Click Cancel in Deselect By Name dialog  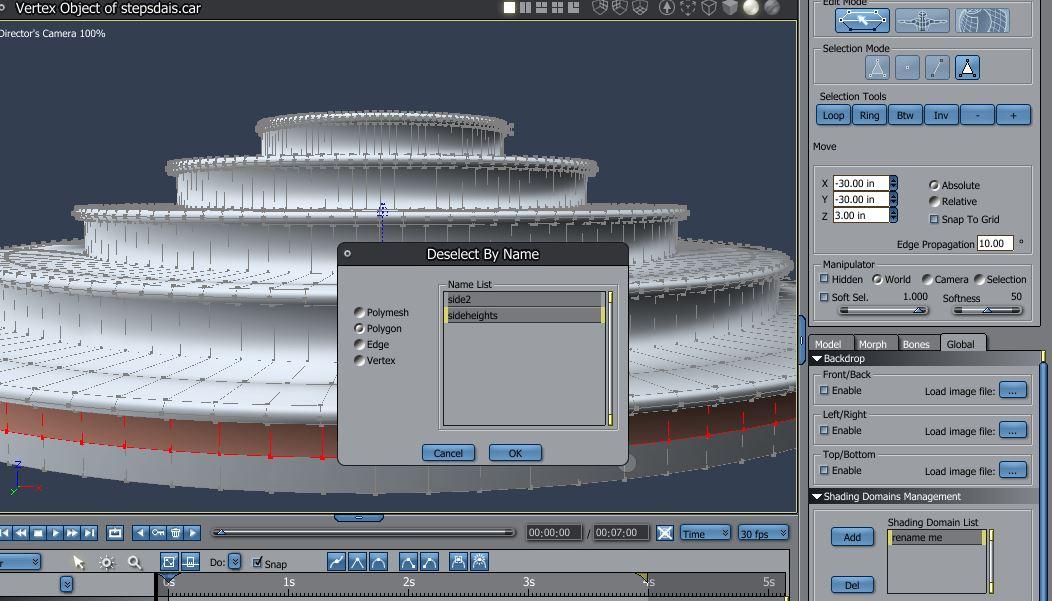448,453
